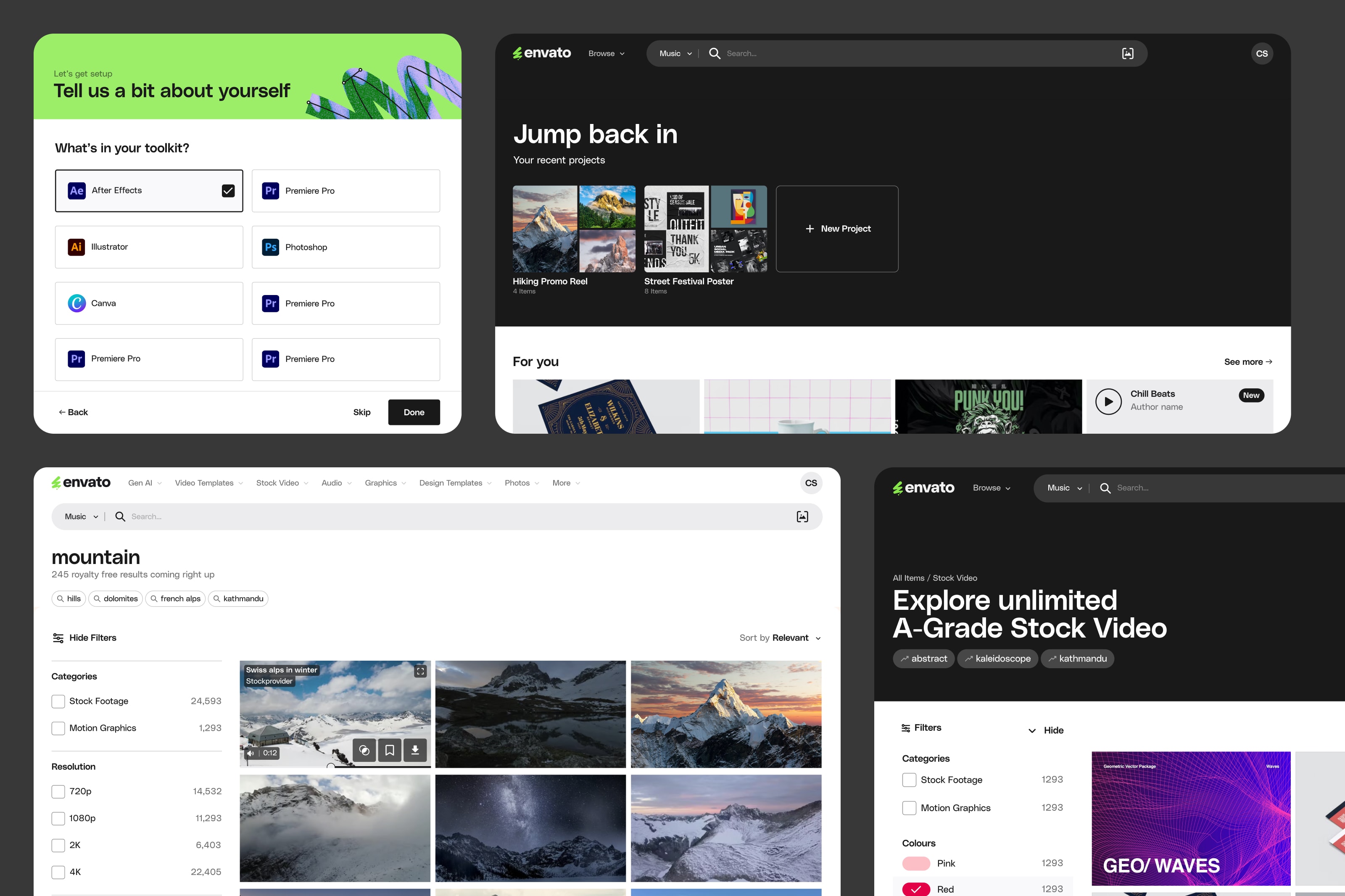
Task: Bookmark the Swiss alps in winter video
Action: pos(390,750)
